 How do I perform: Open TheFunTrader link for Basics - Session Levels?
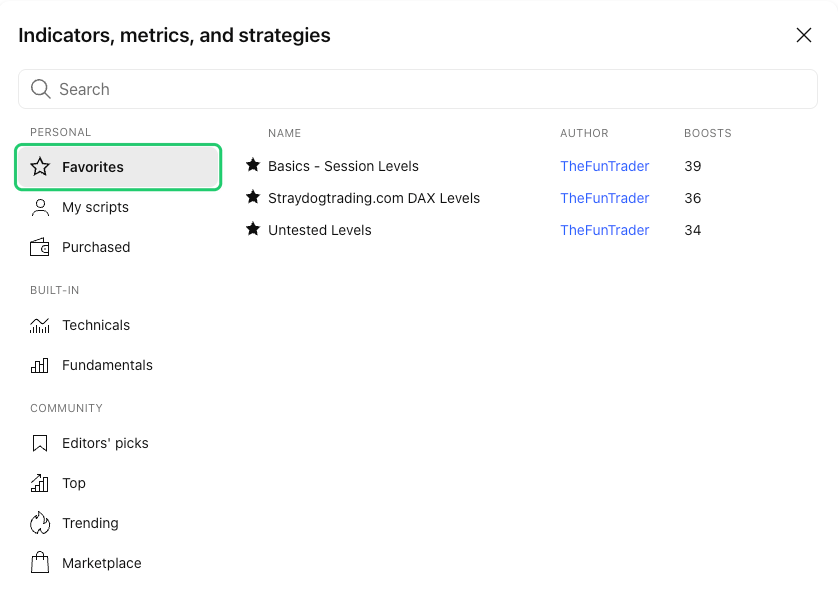point(604,166)
